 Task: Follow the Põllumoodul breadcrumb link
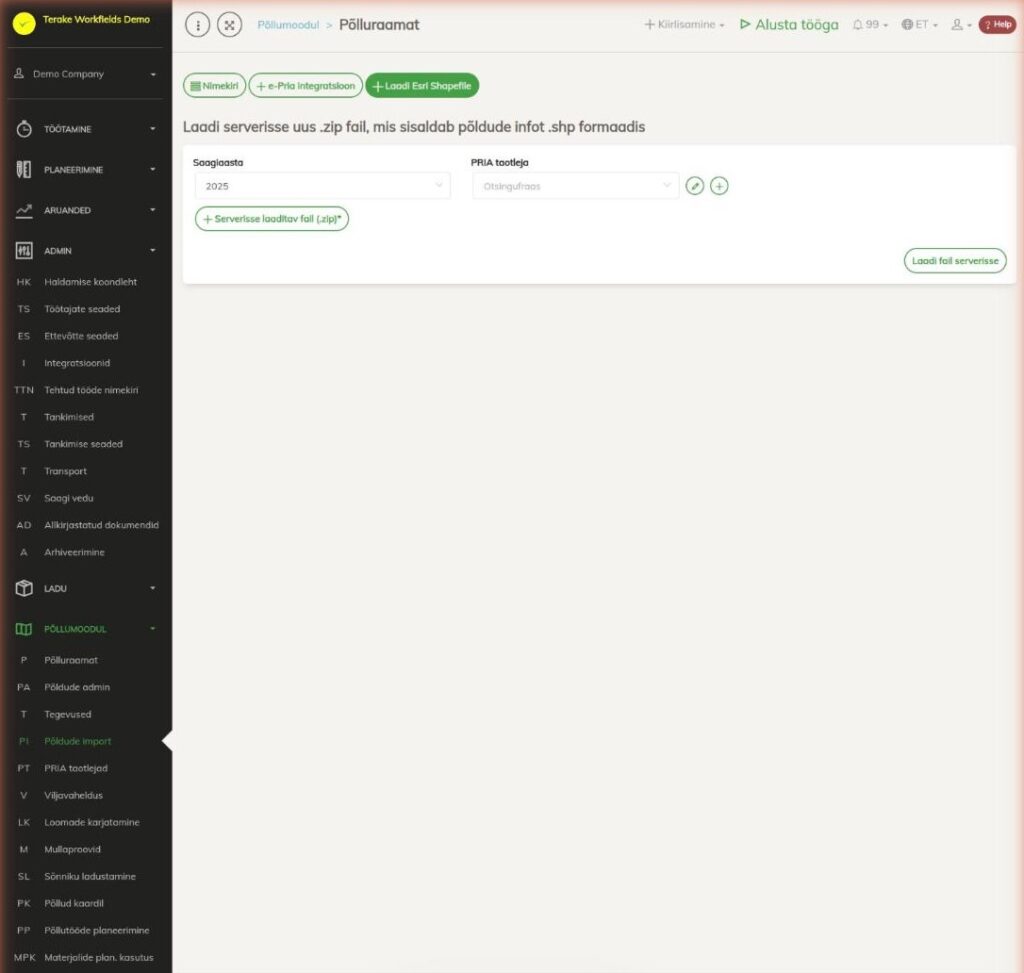[288, 25]
